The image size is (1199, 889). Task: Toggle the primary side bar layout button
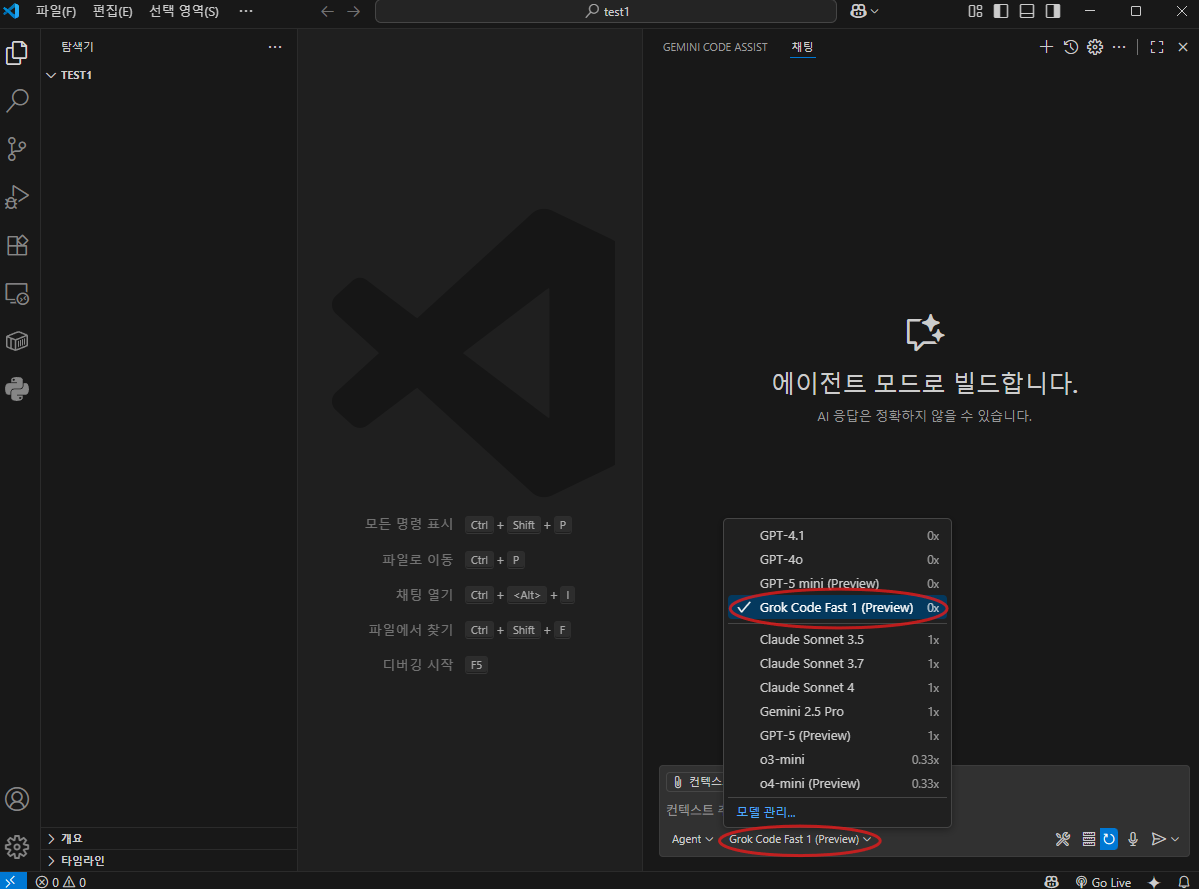1001,12
